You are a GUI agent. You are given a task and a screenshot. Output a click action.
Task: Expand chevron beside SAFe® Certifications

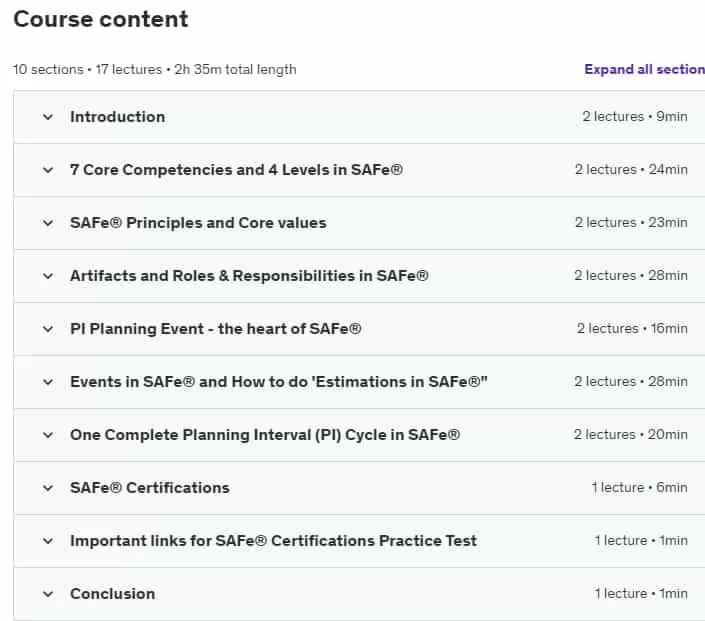(48, 488)
